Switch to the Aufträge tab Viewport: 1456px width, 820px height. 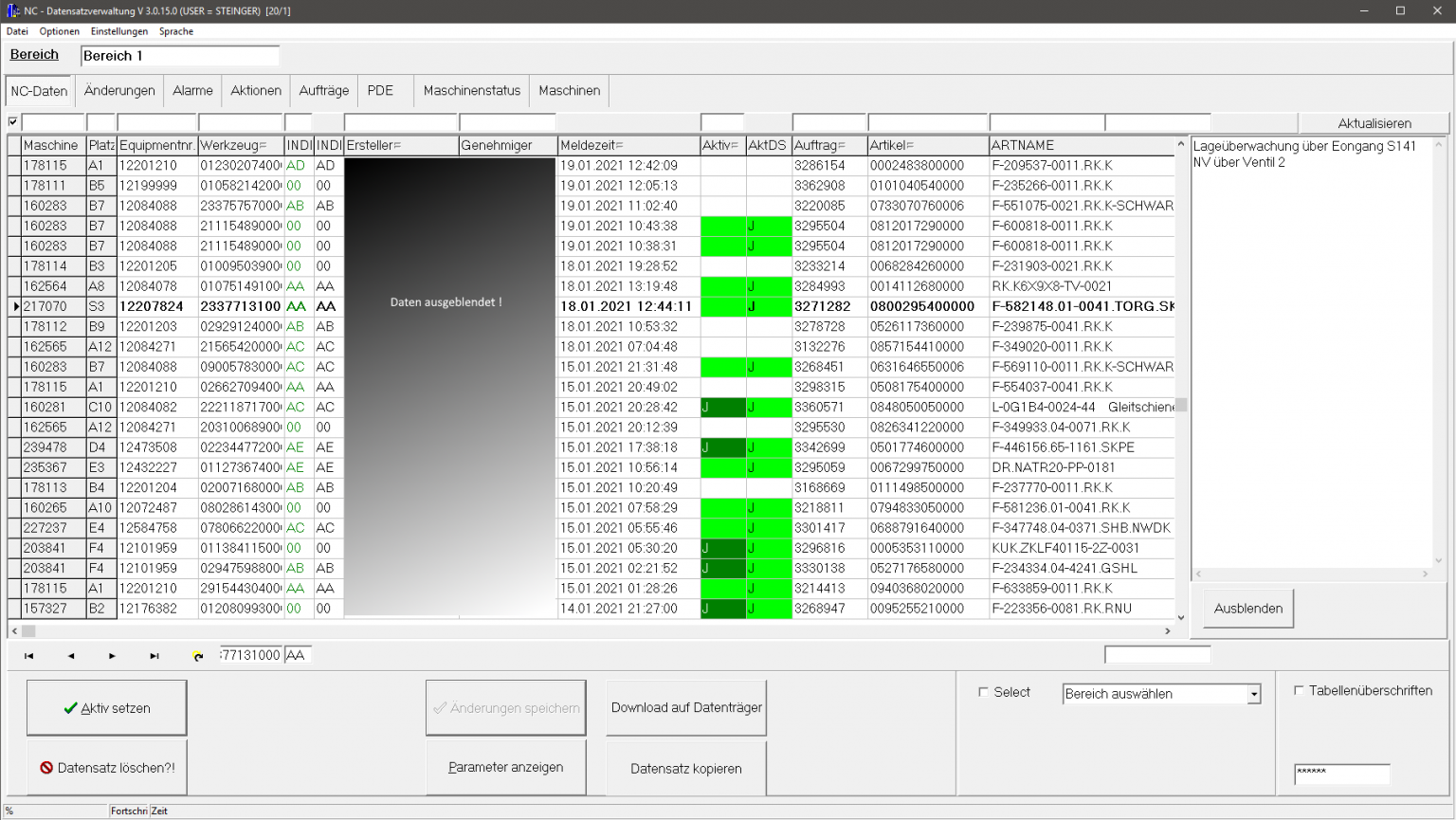pyautogui.click(x=324, y=91)
